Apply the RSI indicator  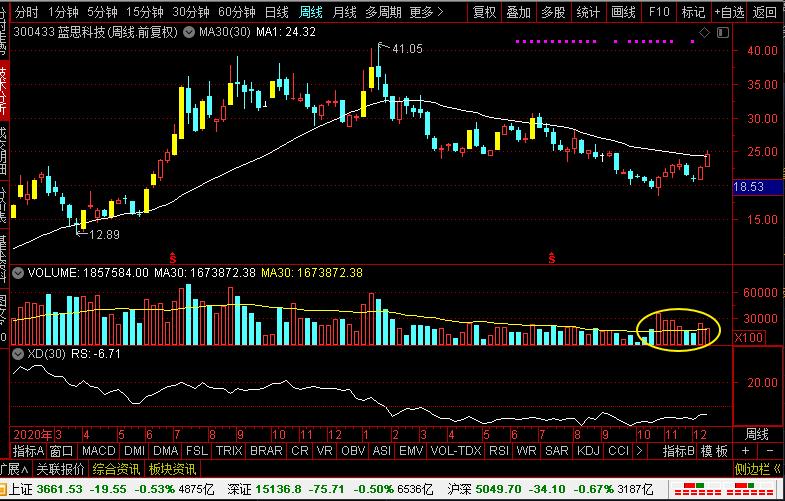[x=499, y=451]
